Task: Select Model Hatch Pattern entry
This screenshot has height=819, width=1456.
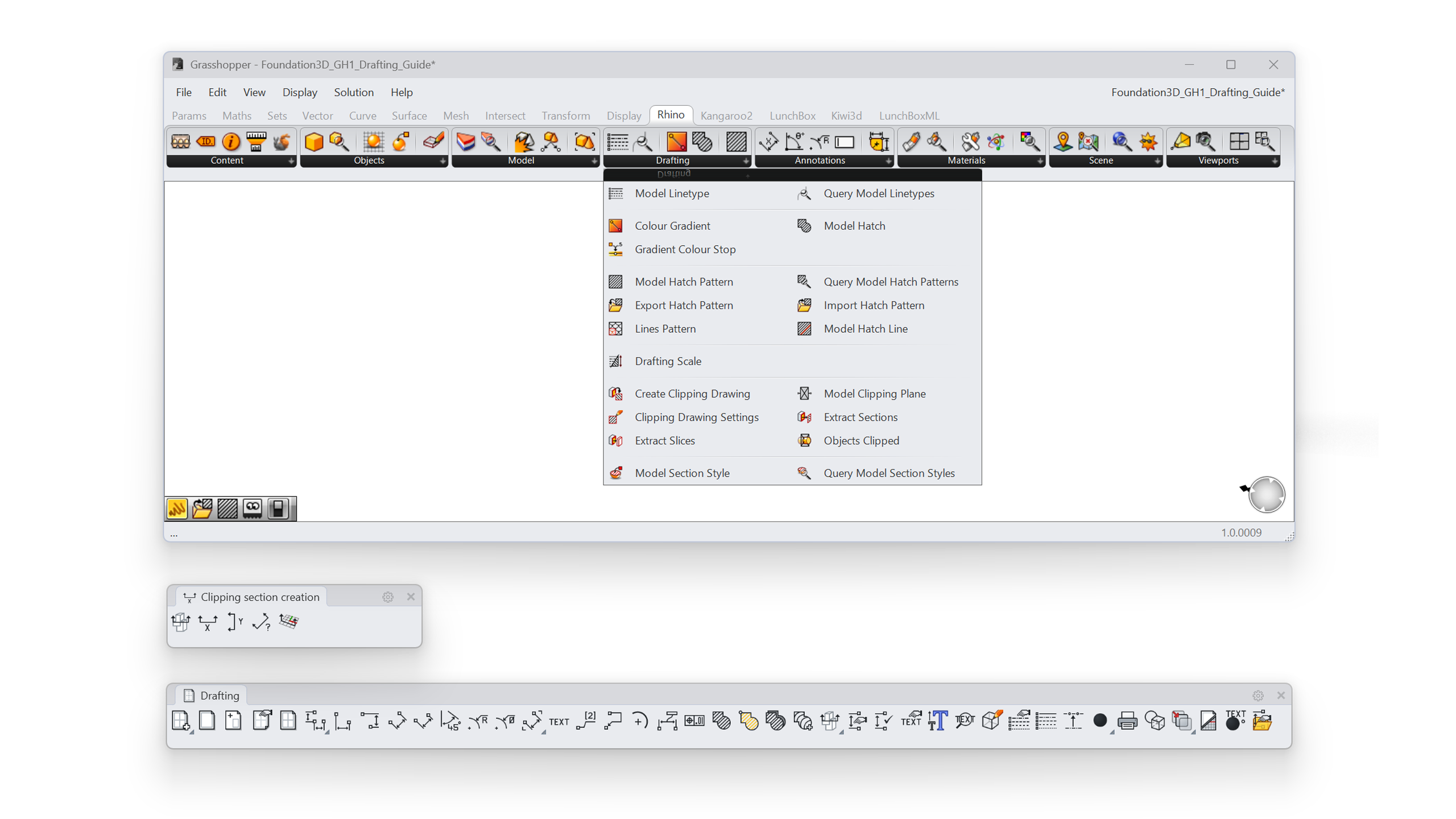Action: (671, 282)
